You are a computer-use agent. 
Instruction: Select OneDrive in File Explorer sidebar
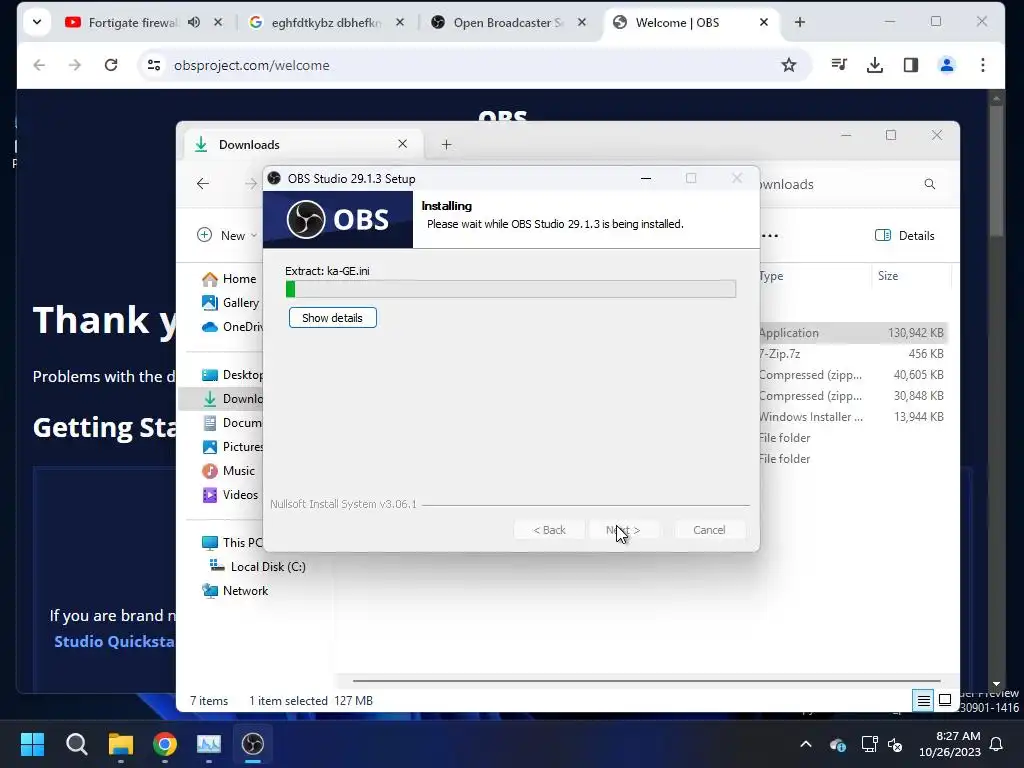(232, 327)
